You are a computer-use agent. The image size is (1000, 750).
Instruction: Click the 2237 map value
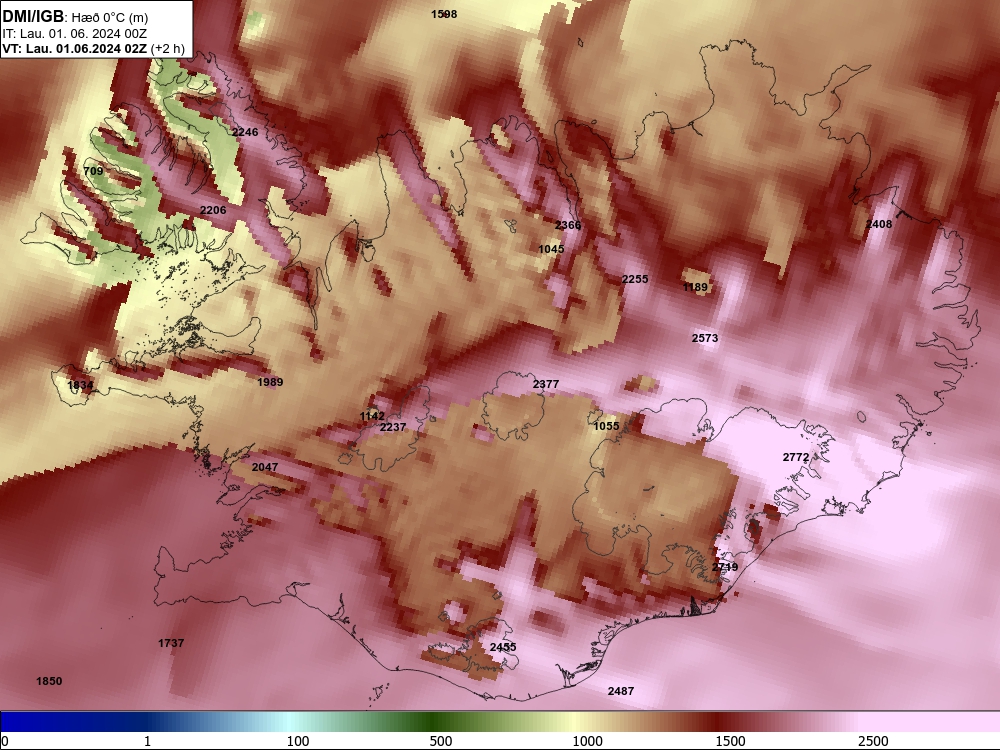392,427
